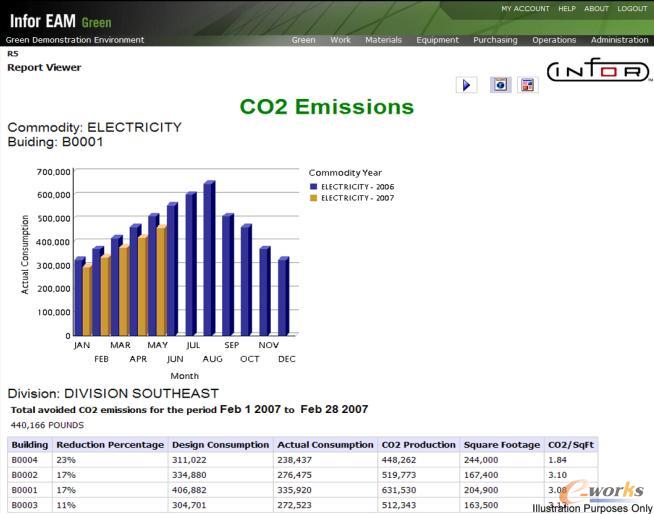
Task: Open the Green menu
Action: 303,40
